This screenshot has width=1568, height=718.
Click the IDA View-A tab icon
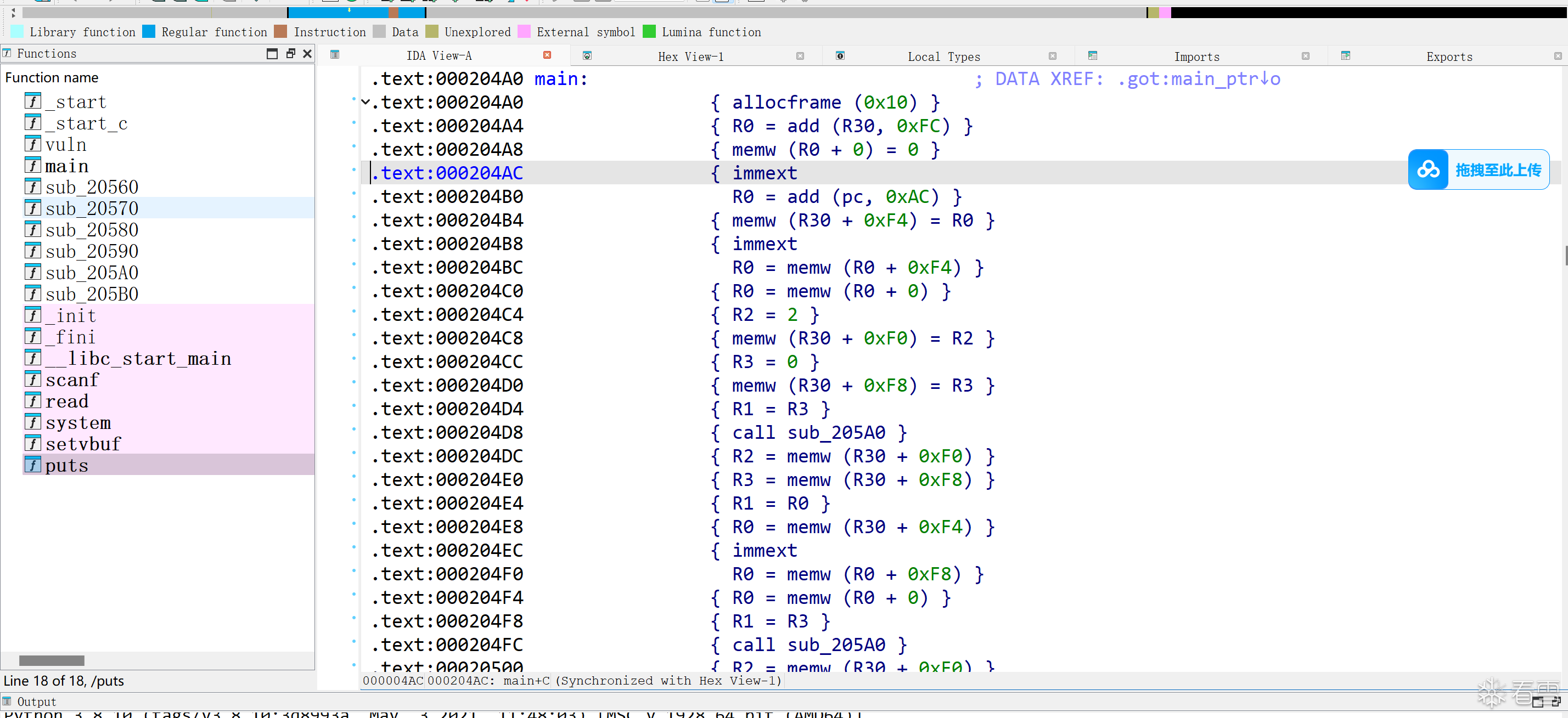tap(335, 55)
